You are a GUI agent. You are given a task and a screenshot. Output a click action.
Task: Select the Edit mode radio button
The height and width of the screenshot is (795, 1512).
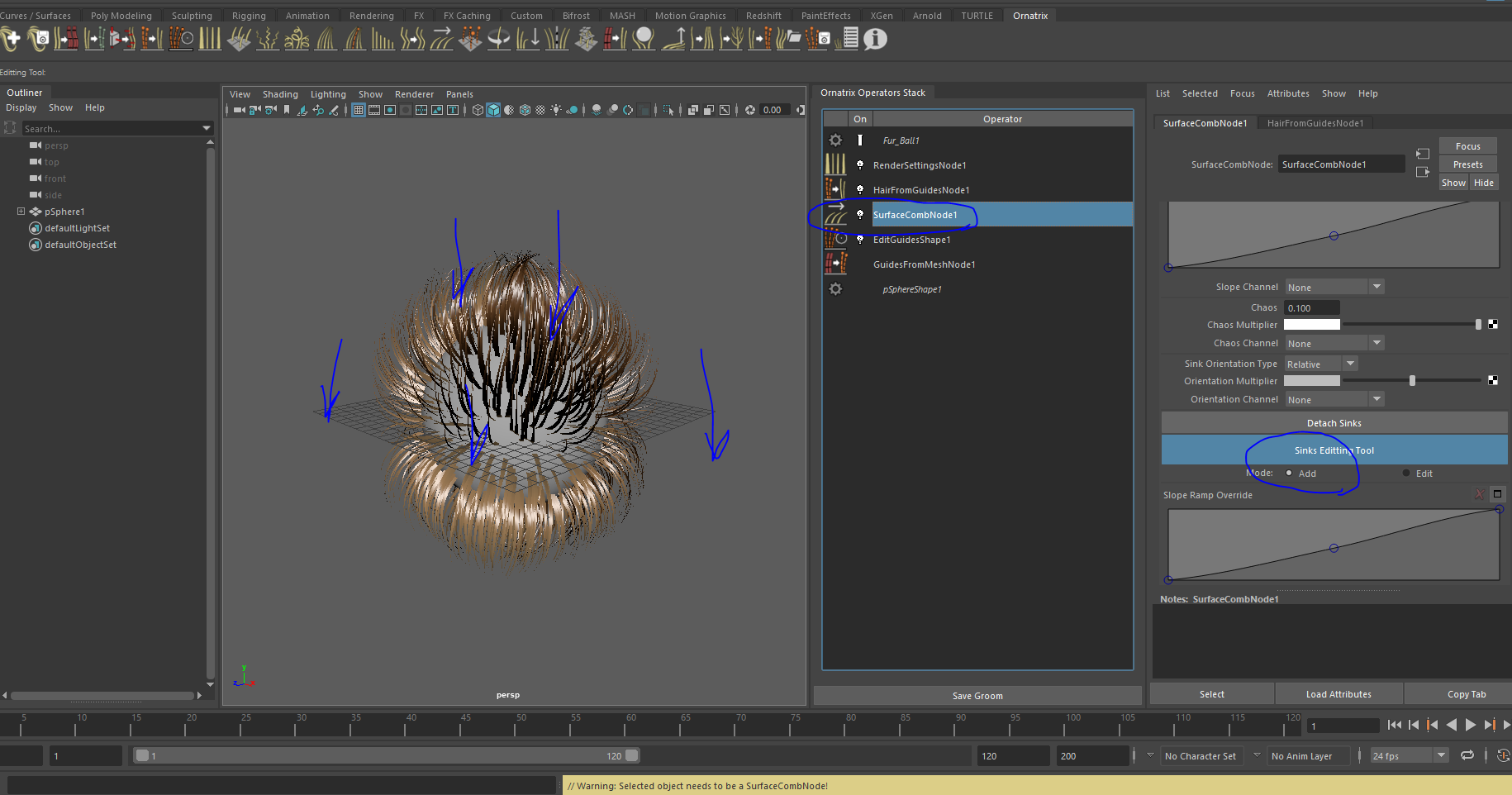pyautogui.click(x=1406, y=474)
